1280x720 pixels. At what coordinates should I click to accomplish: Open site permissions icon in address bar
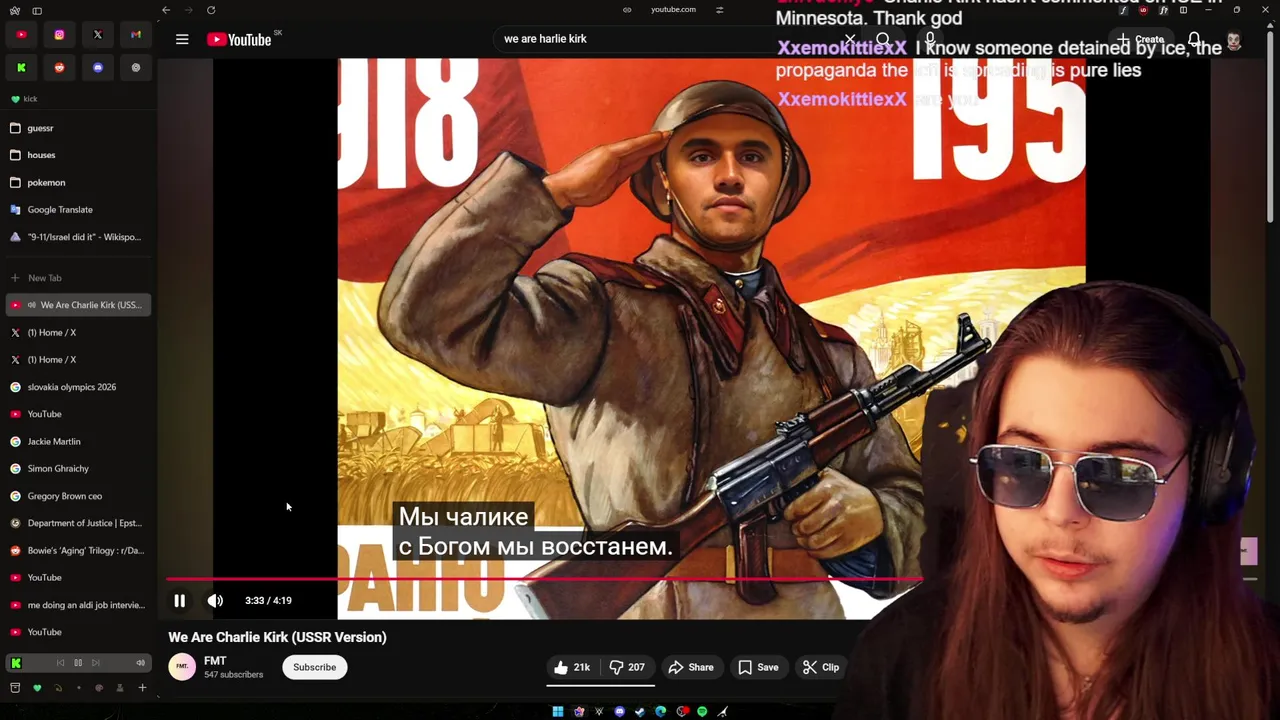coord(719,10)
